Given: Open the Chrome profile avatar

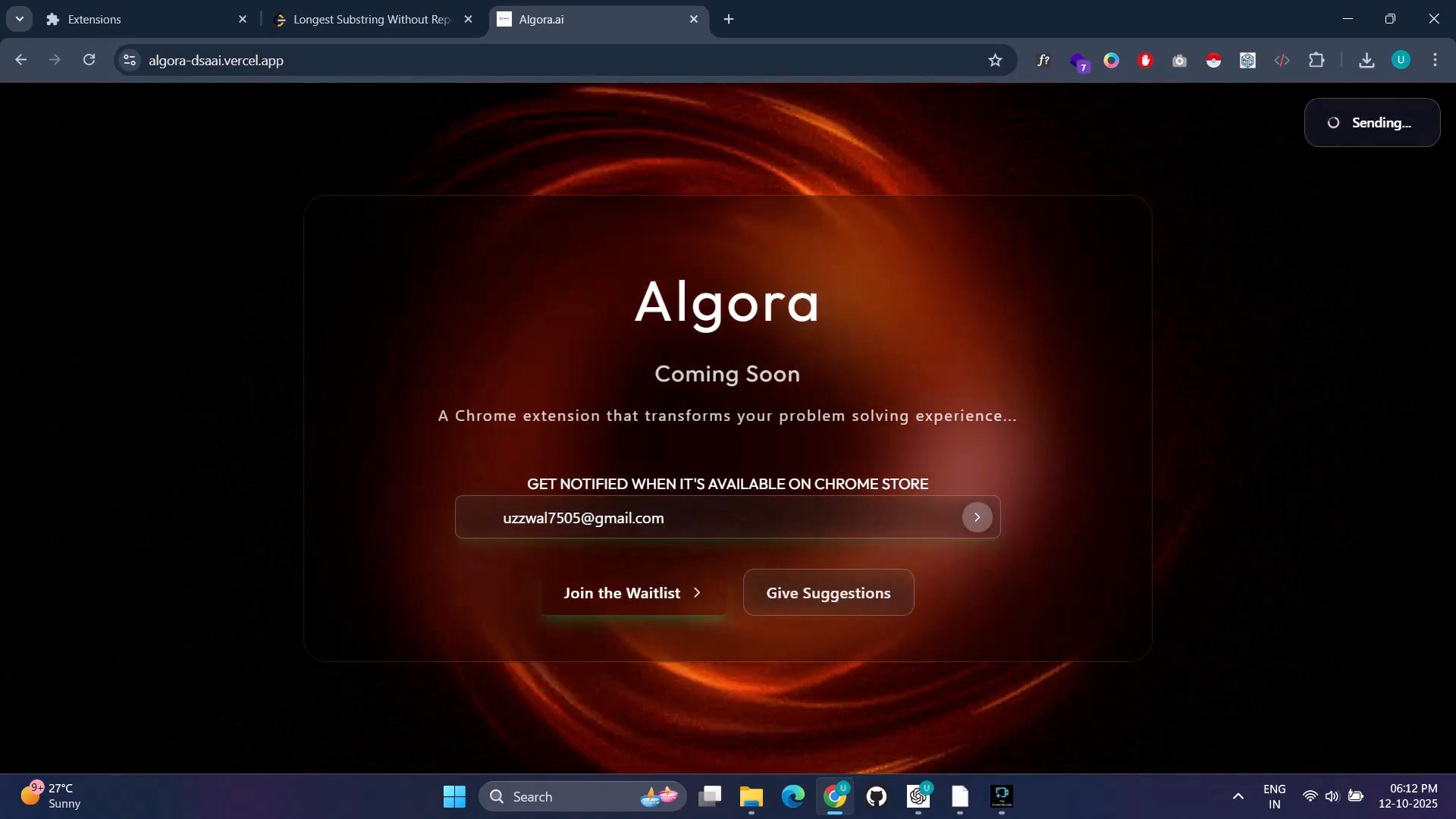Looking at the screenshot, I should coord(1401,60).
